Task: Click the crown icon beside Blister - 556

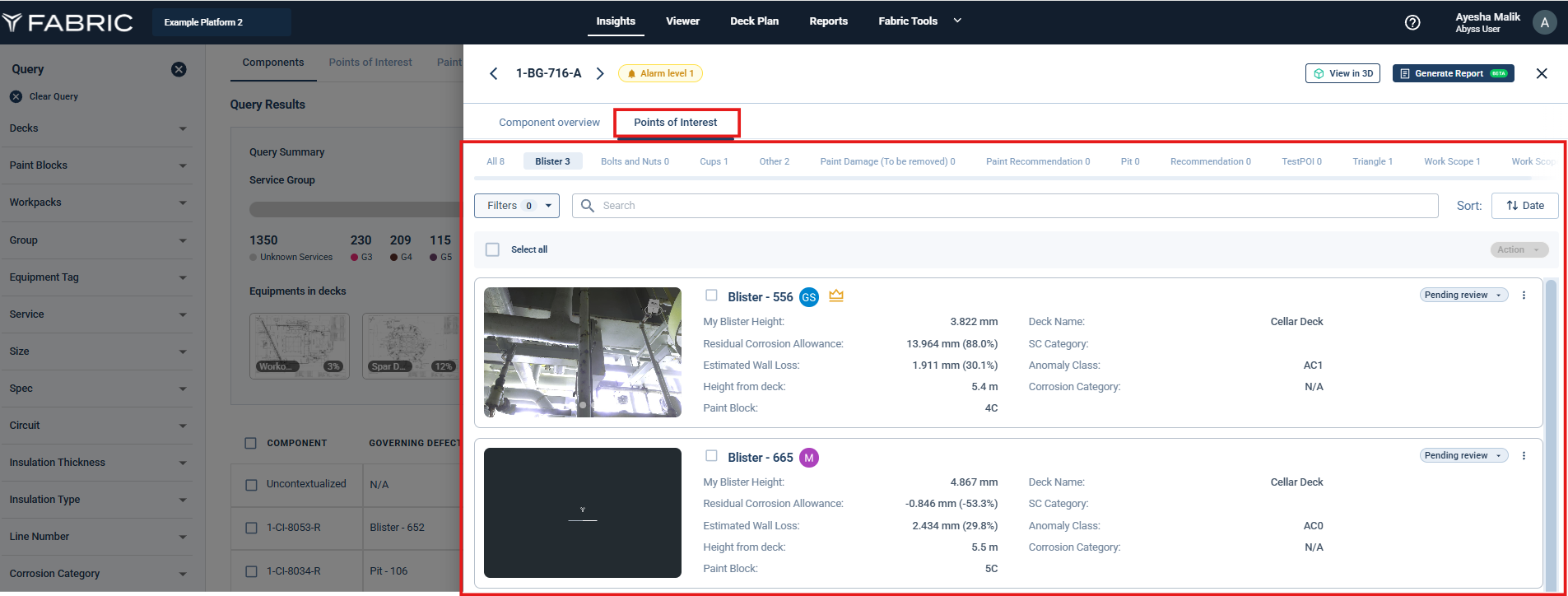Action: click(x=836, y=296)
